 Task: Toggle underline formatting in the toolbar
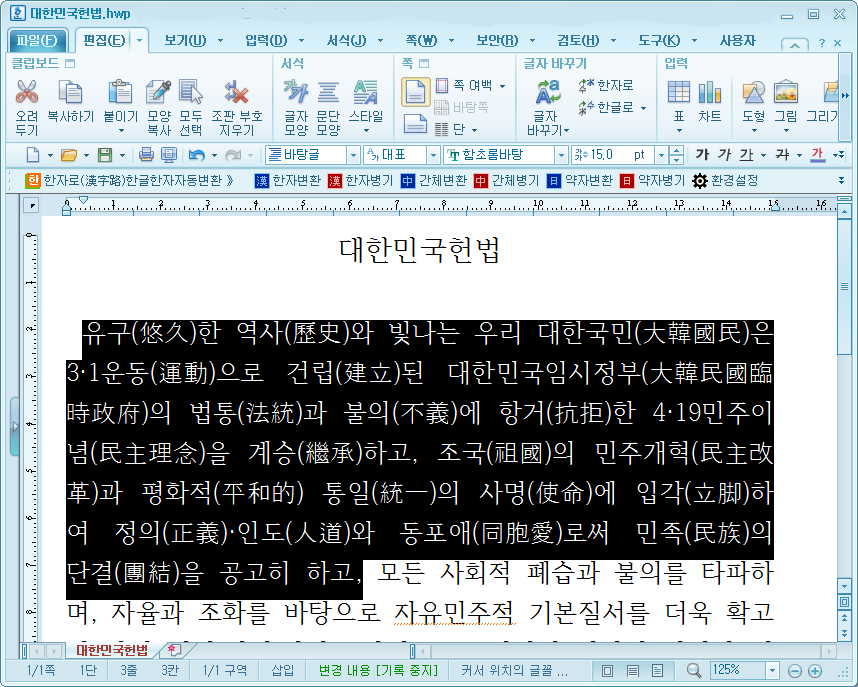click(745, 155)
